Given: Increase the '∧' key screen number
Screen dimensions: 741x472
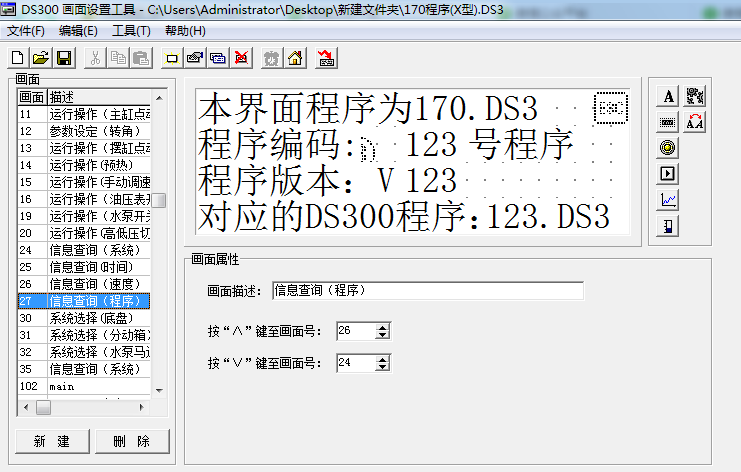Looking at the screenshot, I should (x=382, y=327).
